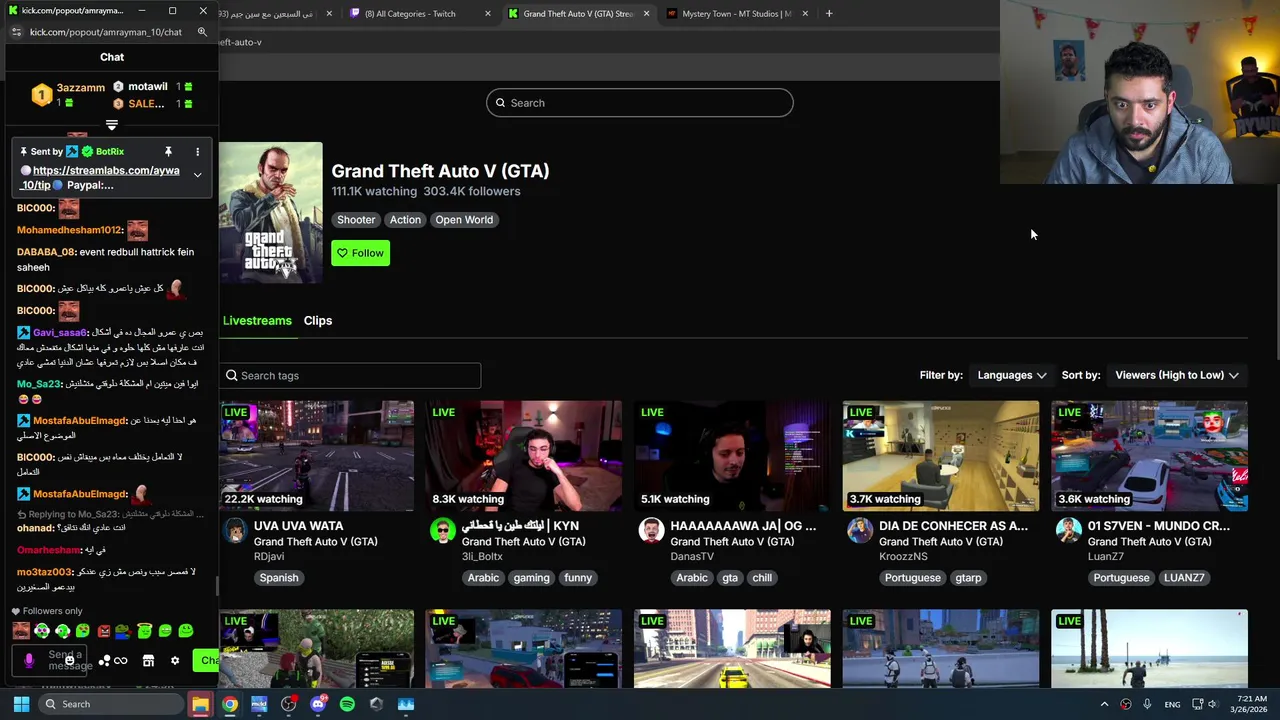Image resolution: width=1280 pixels, height=720 pixels.
Task: Open the streamlabs tip link in pinned message
Action: pos(100,177)
